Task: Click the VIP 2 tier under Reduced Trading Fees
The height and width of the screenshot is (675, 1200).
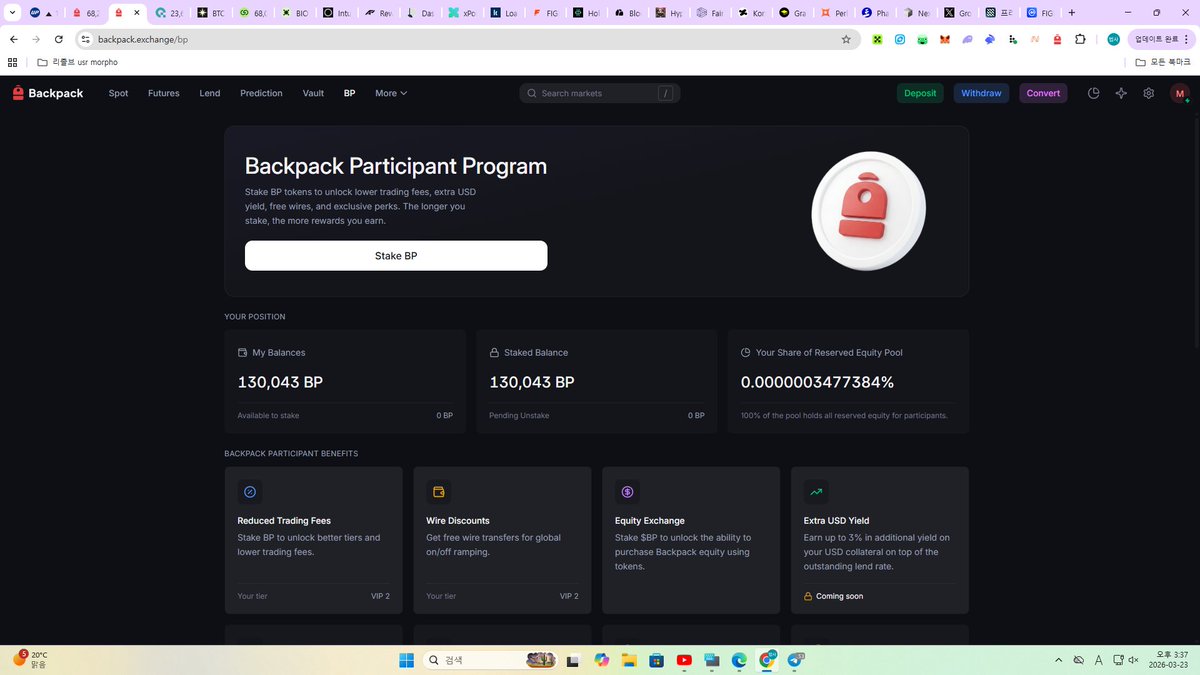Action: pos(380,596)
